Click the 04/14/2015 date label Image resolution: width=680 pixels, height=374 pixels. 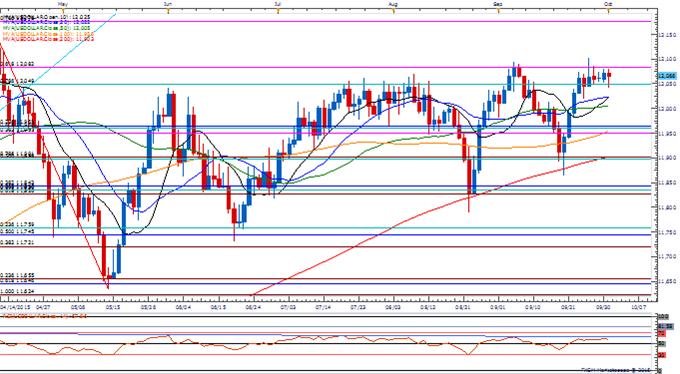click(x=15, y=307)
